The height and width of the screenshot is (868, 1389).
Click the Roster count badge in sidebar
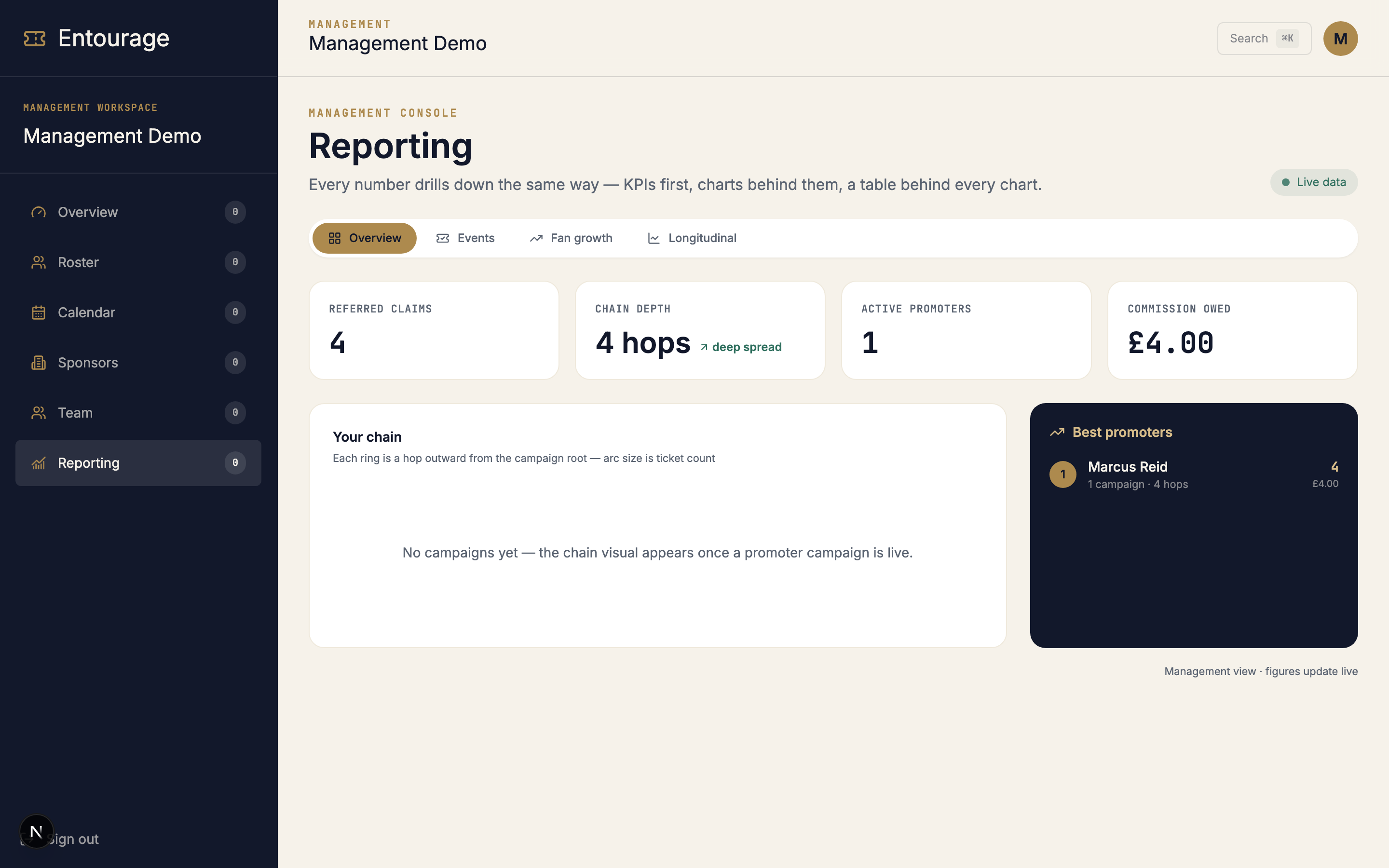[x=235, y=262]
